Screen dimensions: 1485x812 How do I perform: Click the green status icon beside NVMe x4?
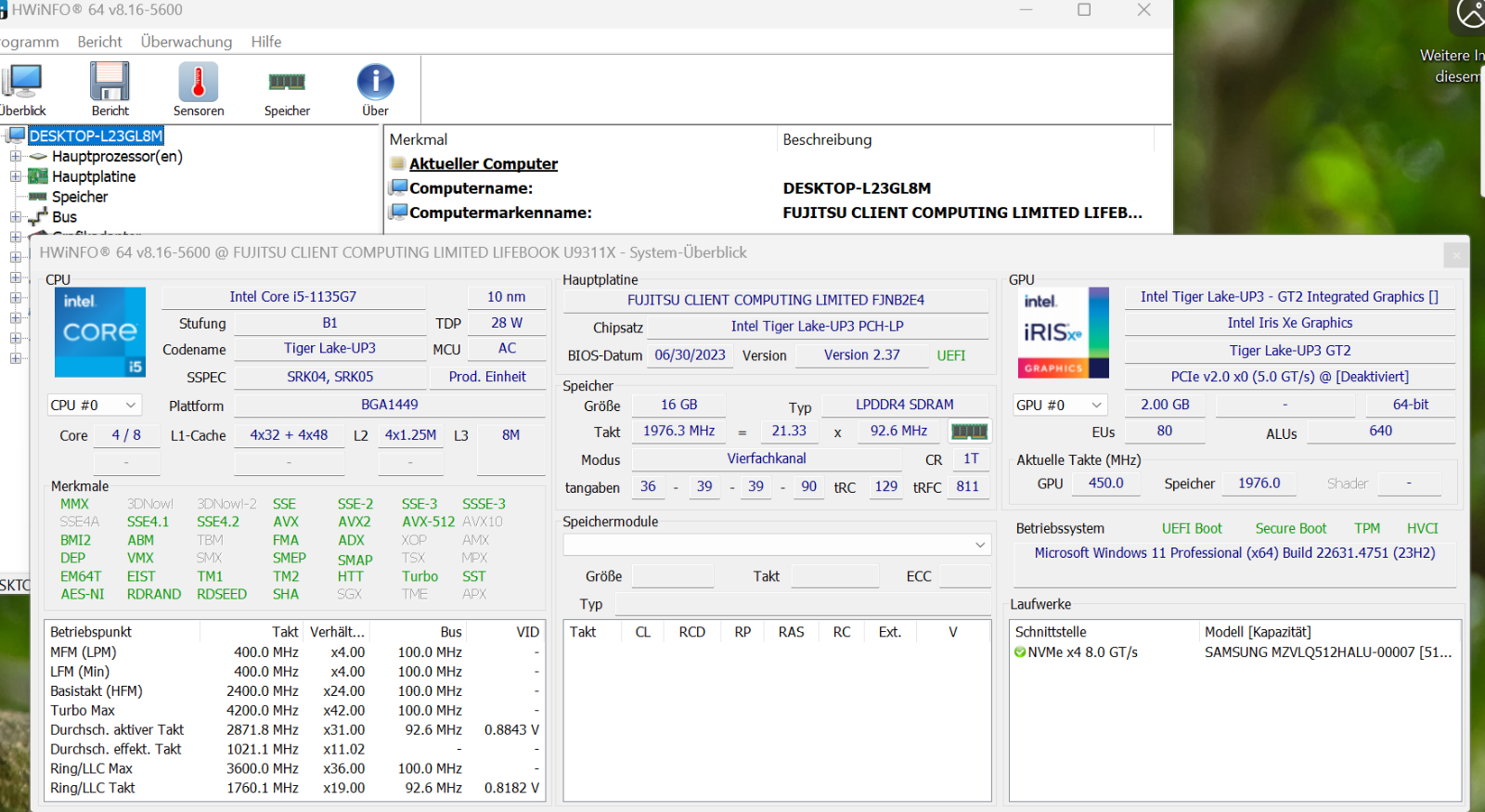(x=1020, y=652)
